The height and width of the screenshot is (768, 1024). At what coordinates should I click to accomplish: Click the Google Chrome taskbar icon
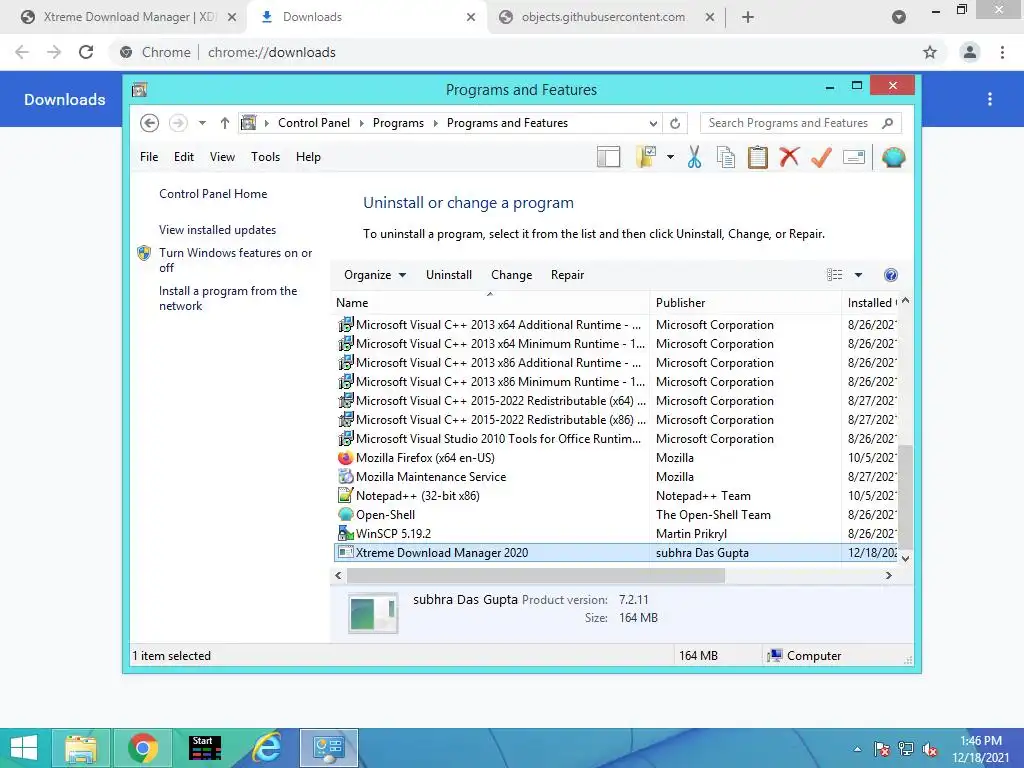(143, 748)
